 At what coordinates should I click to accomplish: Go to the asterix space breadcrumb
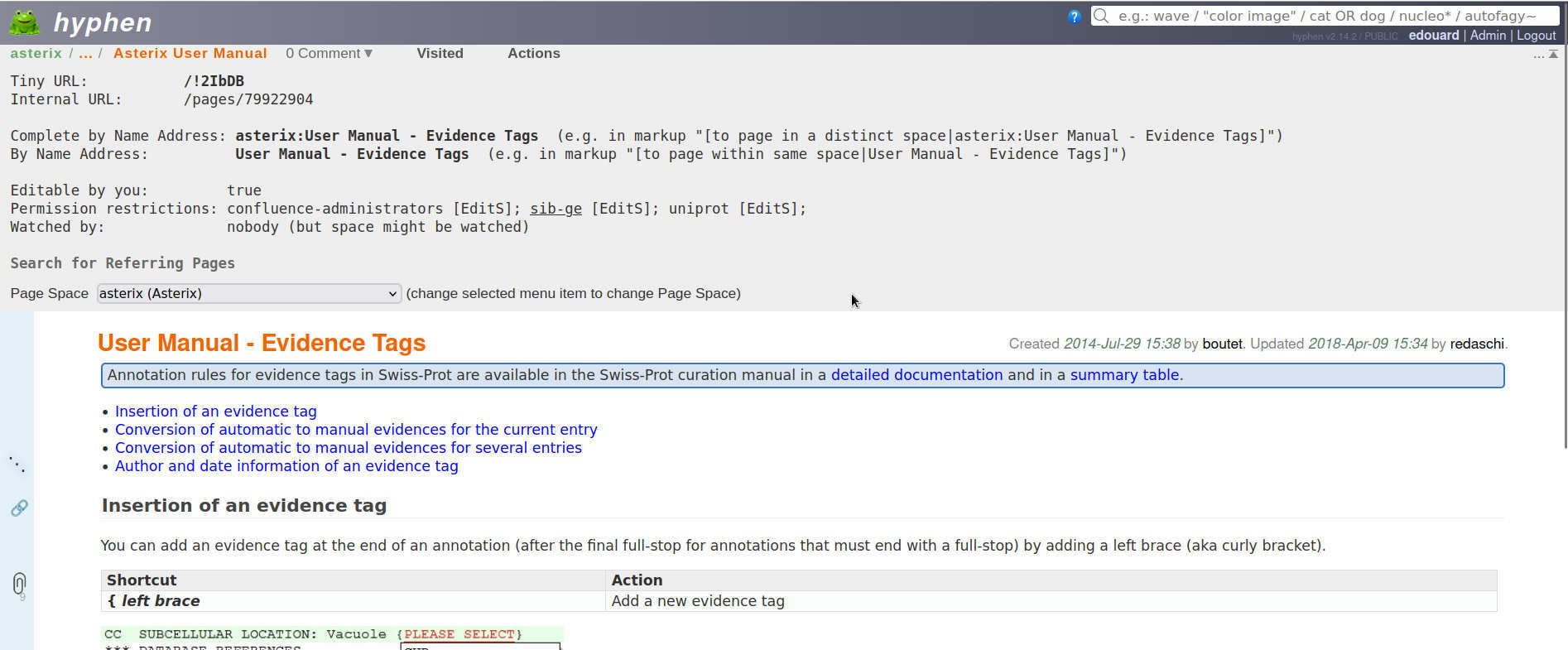tap(36, 53)
